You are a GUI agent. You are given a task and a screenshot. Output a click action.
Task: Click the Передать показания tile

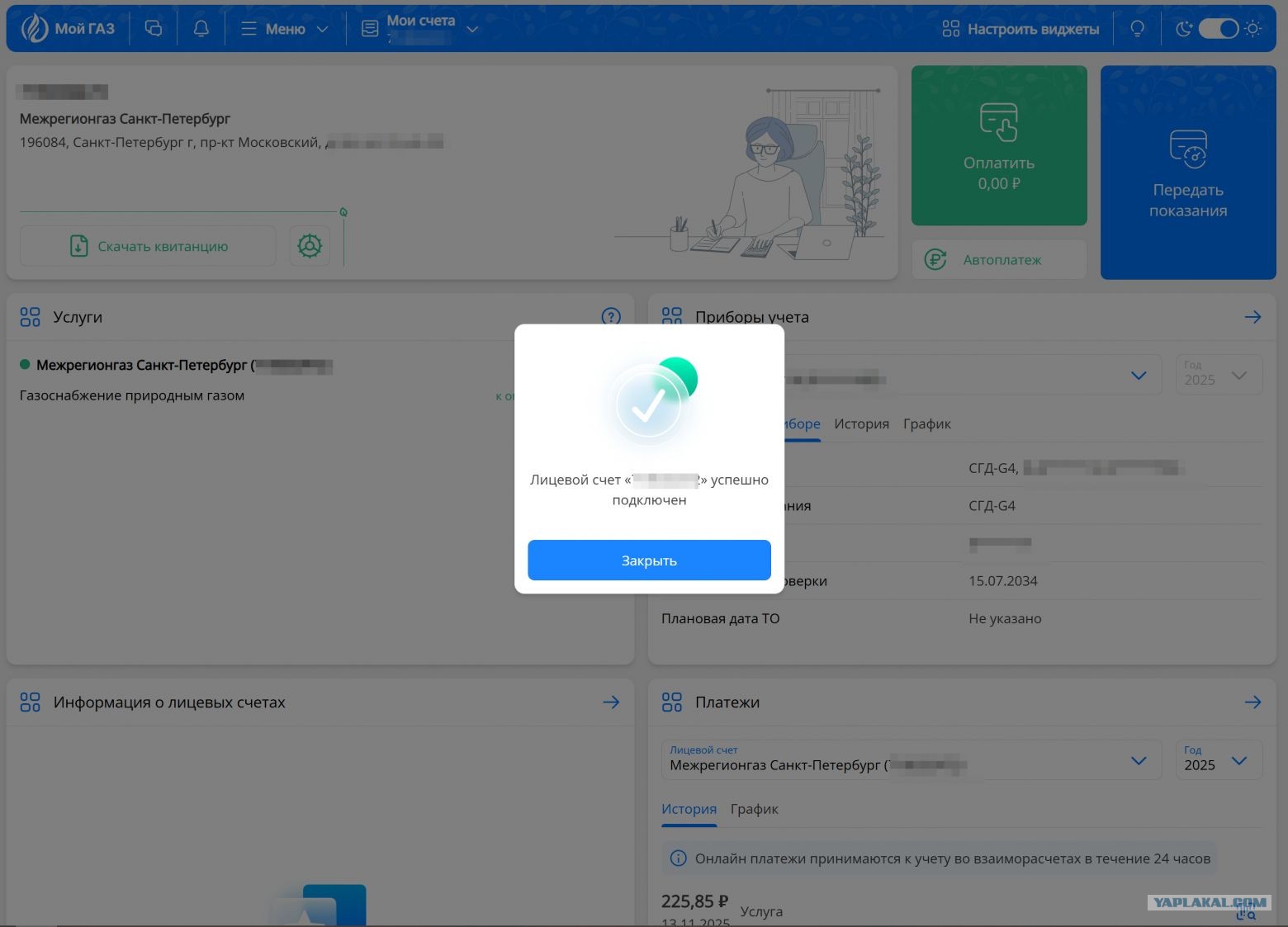point(1188,173)
